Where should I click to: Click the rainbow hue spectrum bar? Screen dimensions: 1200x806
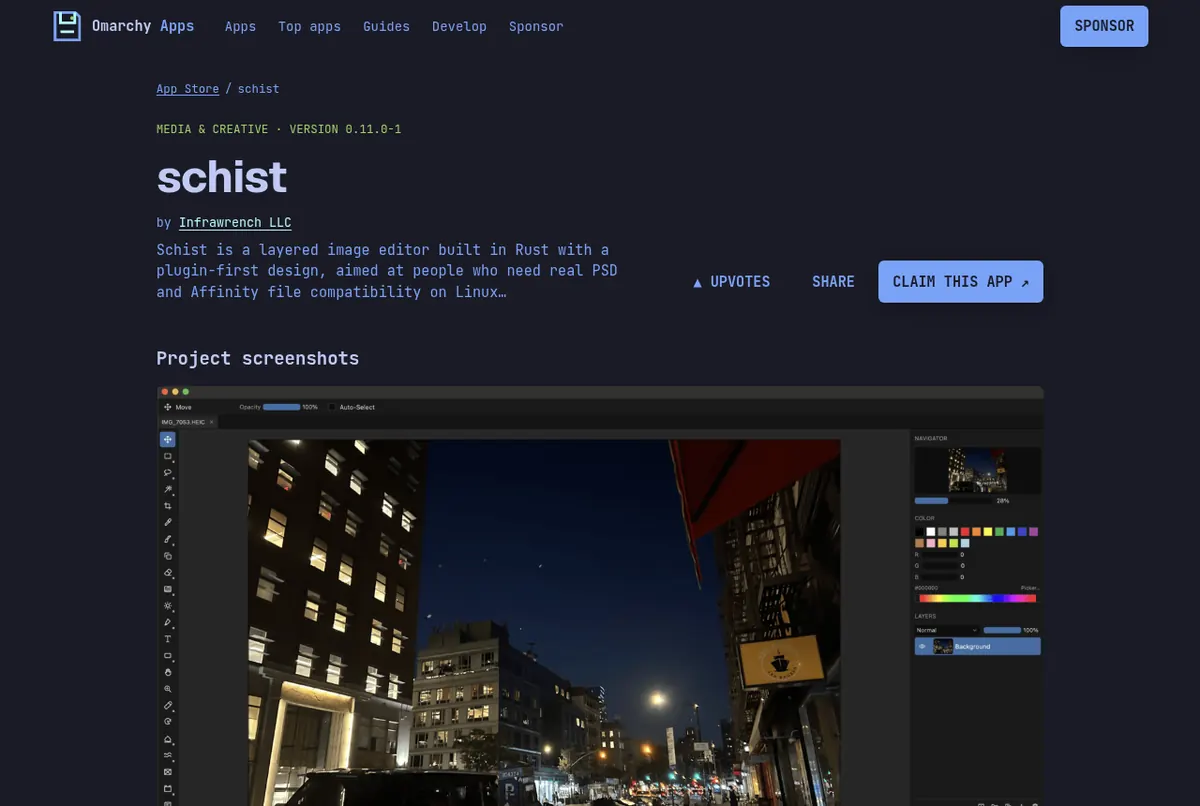tap(978, 598)
